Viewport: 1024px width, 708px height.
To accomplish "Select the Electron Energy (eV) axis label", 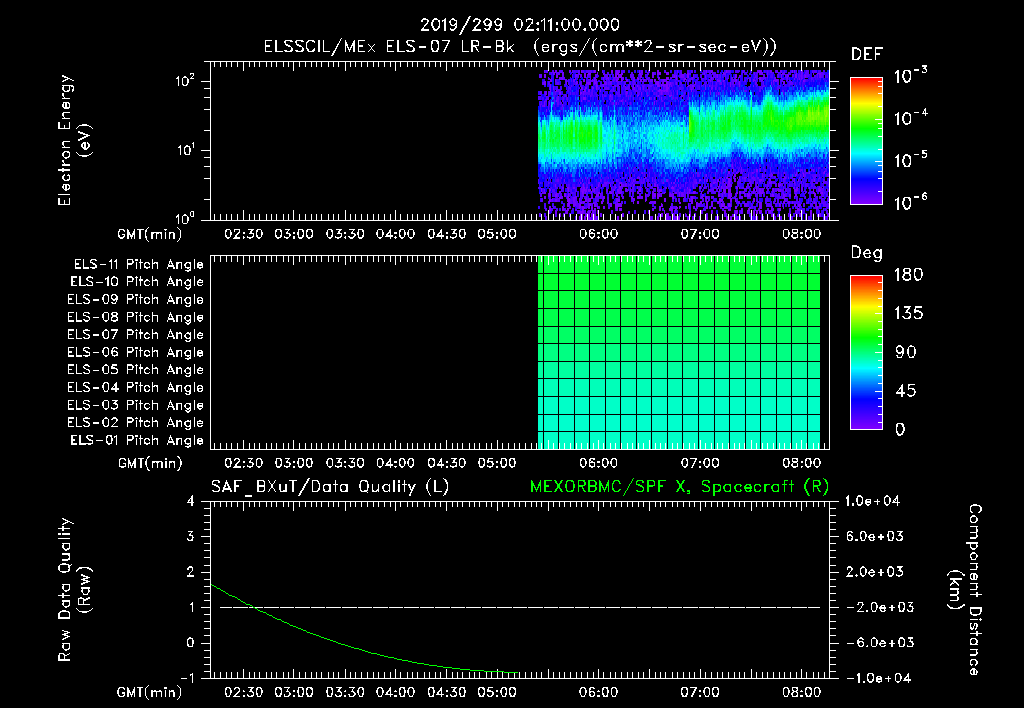I will 74,140.
